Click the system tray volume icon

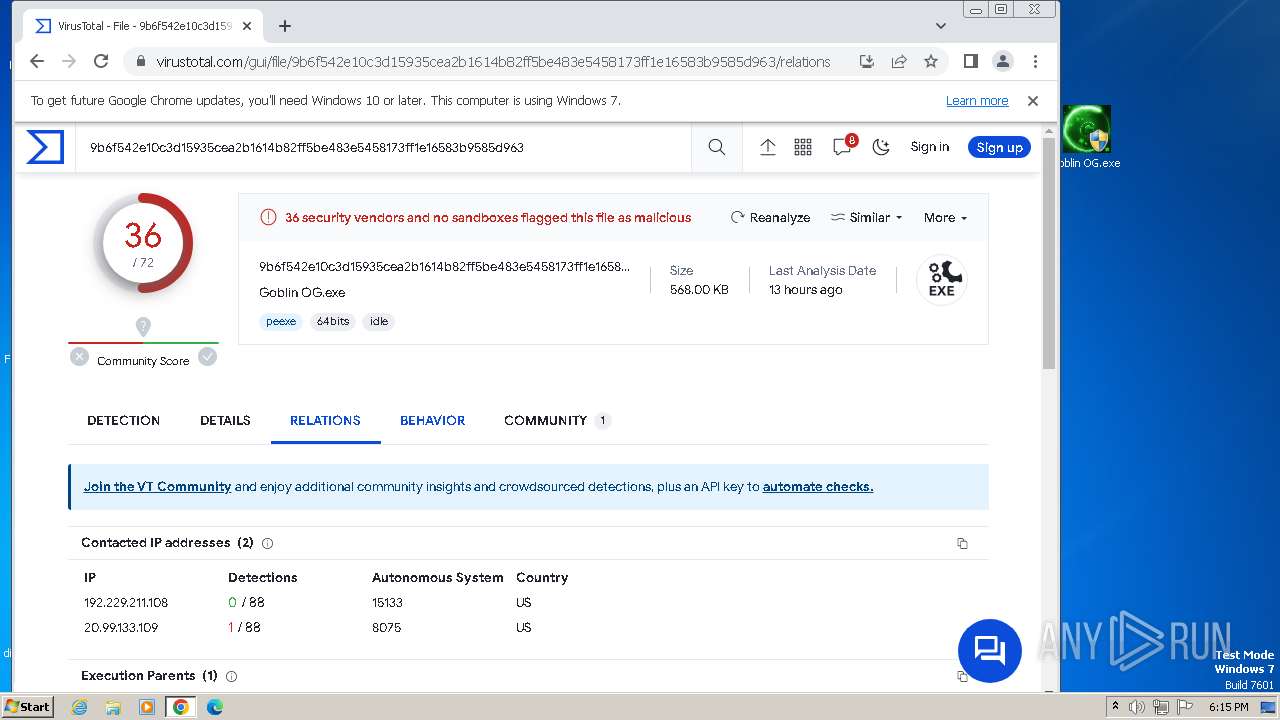(1136, 707)
